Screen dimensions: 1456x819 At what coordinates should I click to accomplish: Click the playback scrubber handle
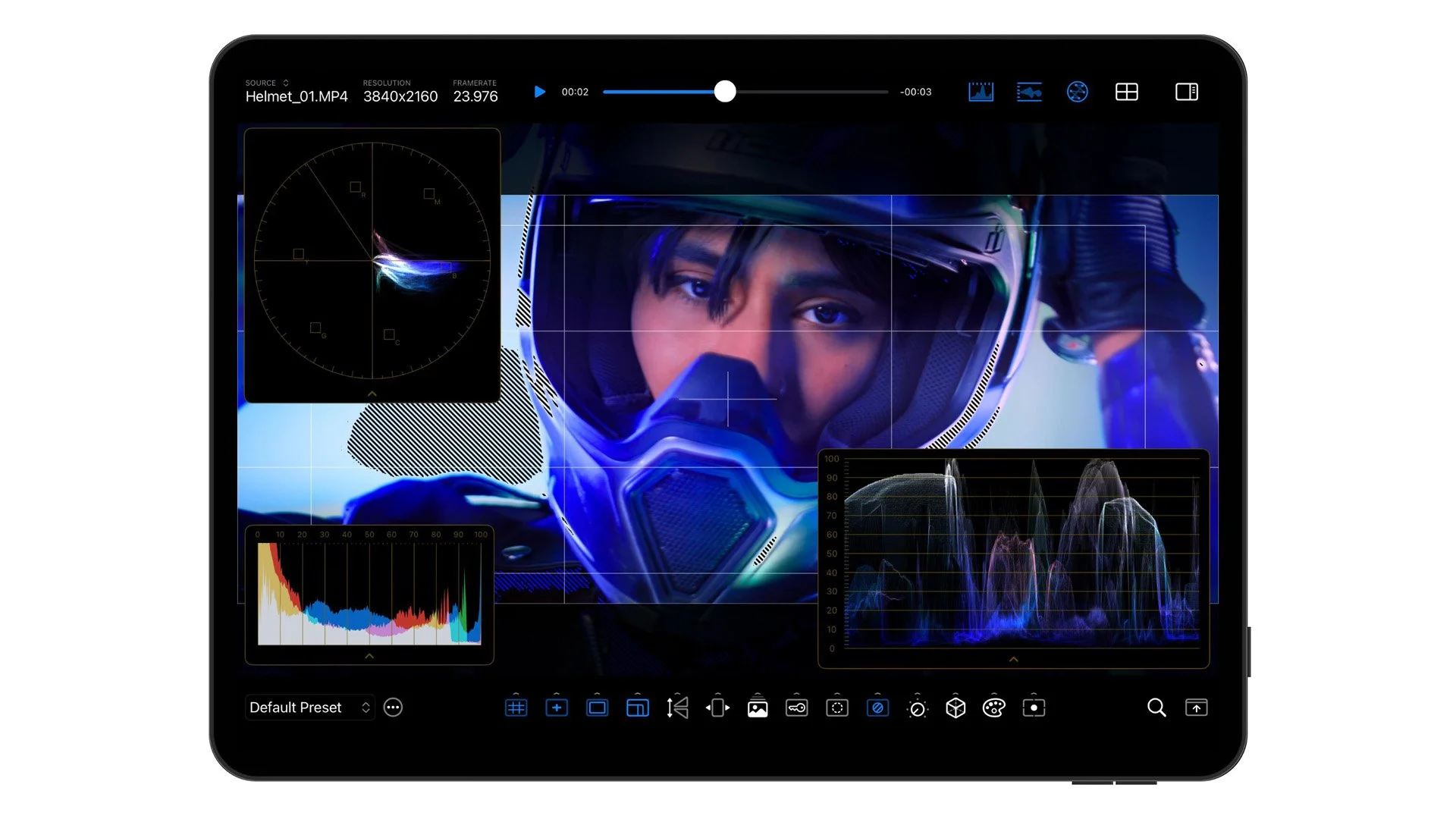725,92
